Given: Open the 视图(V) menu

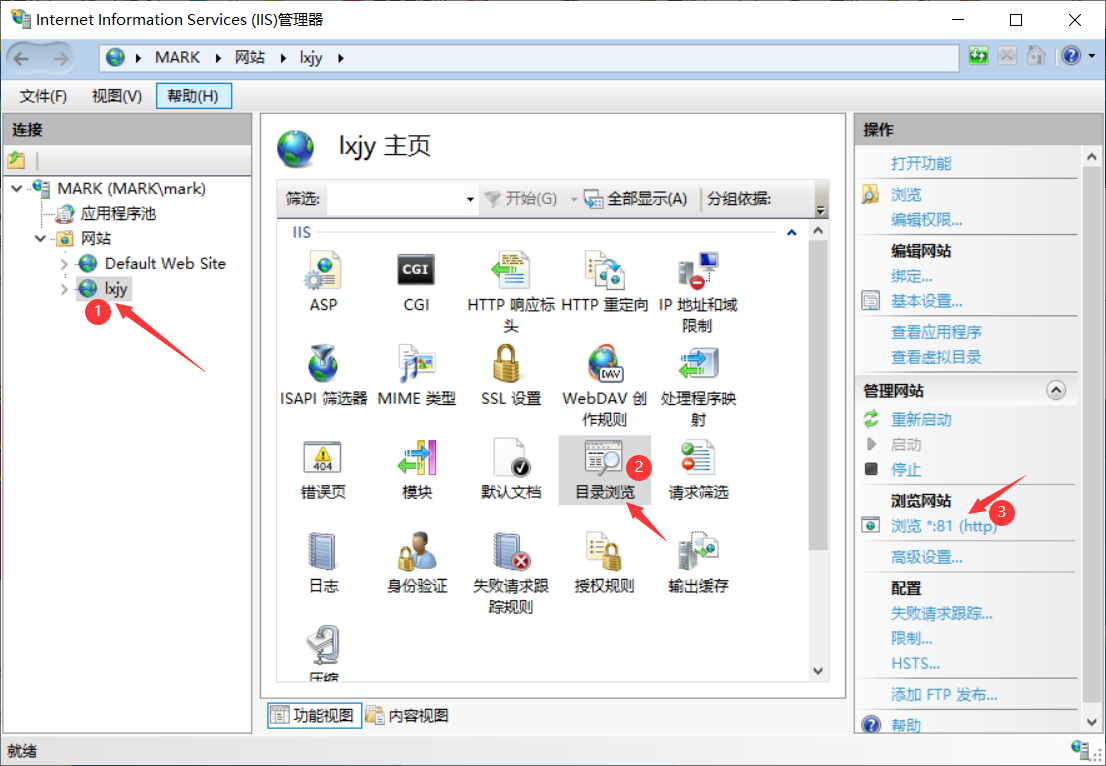Looking at the screenshot, I should pyautogui.click(x=116, y=96).
